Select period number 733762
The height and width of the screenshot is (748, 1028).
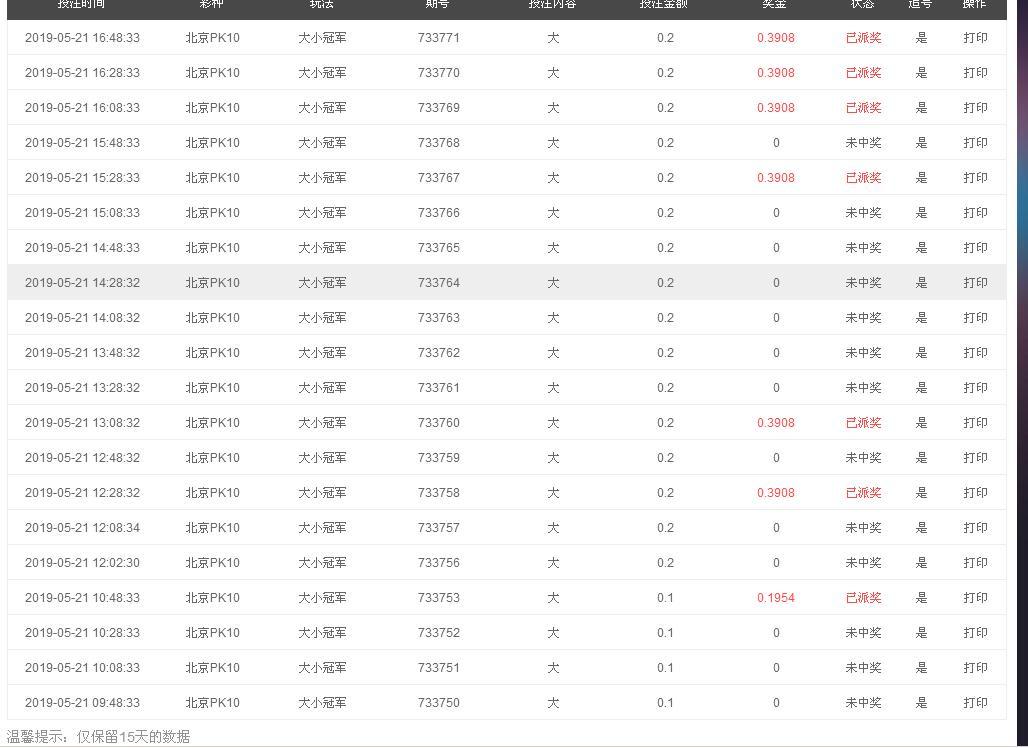pyautogui.click(x=439, y=353)
